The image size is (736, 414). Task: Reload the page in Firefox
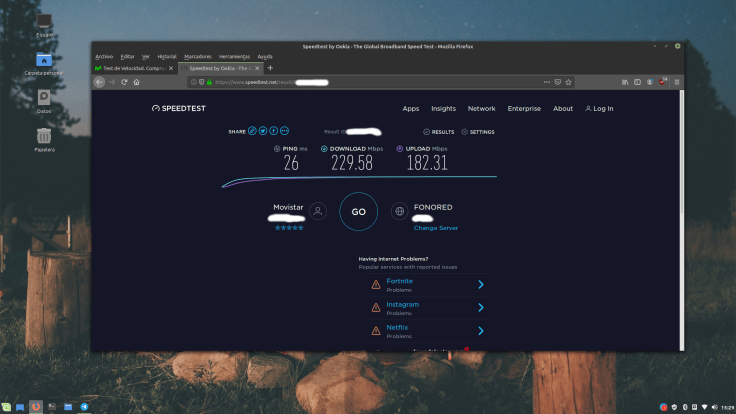pyautogui.click(x=124, y=82)
